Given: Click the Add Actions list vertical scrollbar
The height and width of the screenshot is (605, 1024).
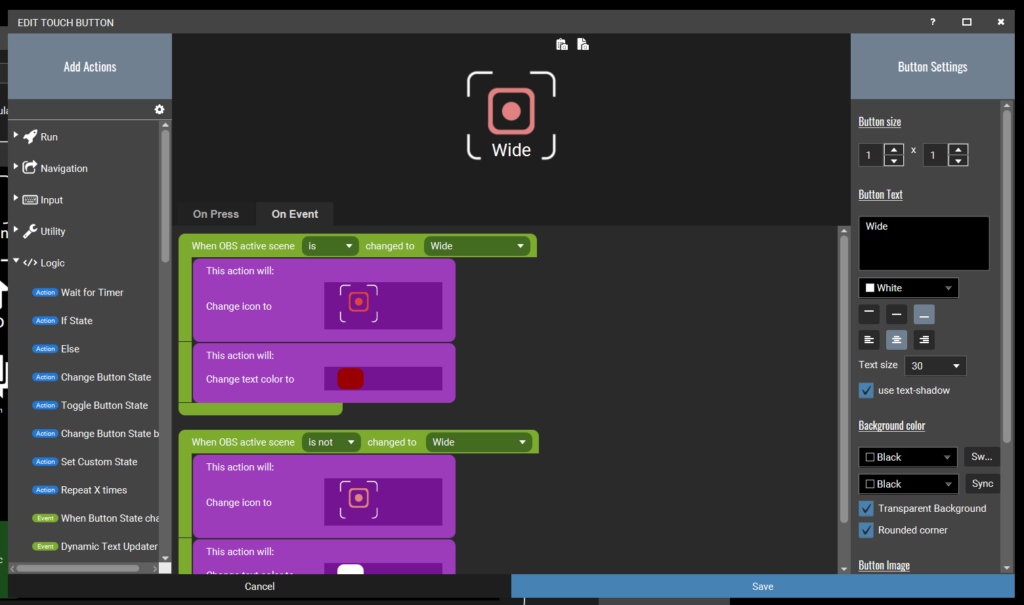Looking at the screenshot, I should [x=165, y=196].
